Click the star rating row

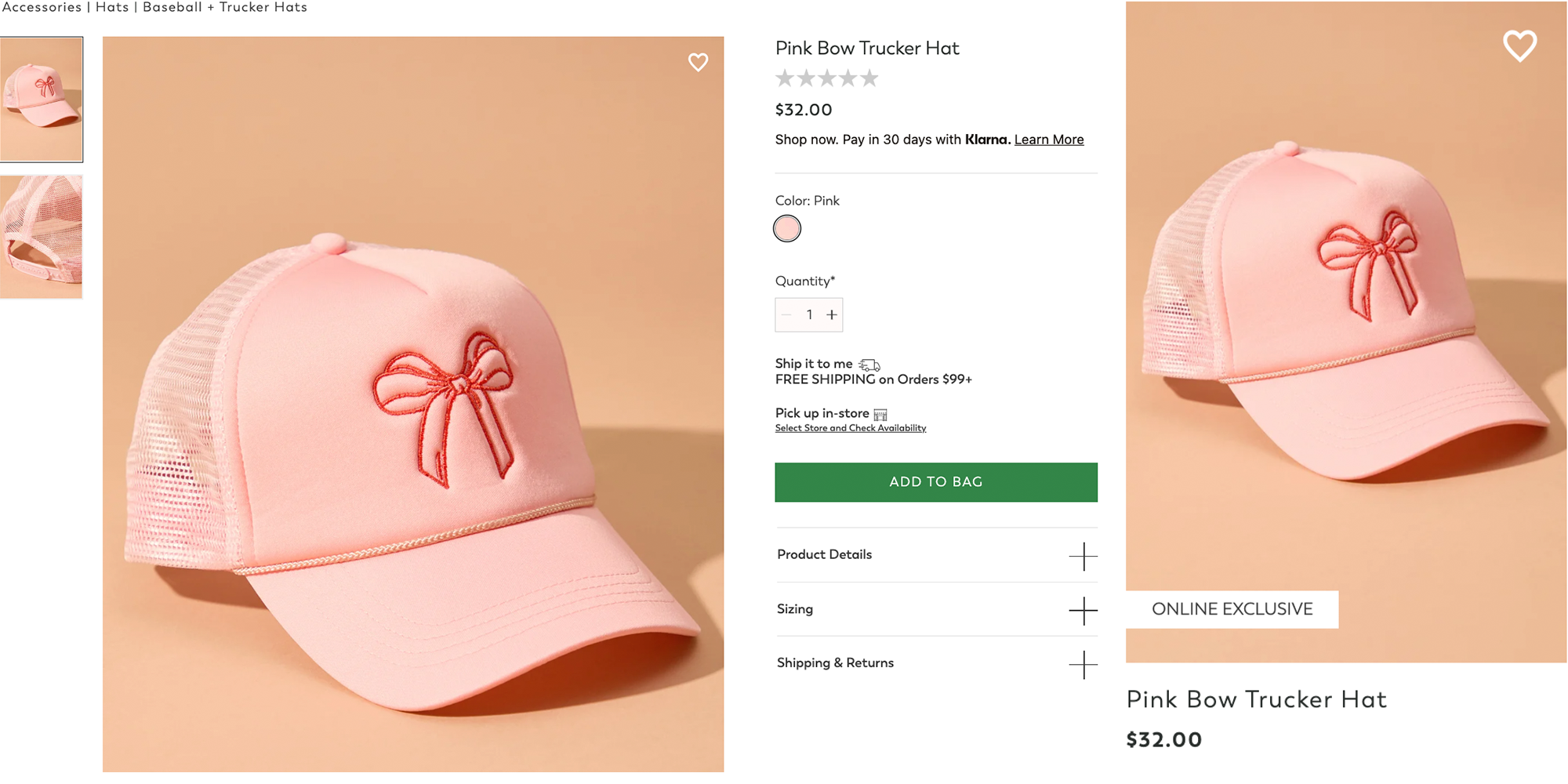pos(826,78)
